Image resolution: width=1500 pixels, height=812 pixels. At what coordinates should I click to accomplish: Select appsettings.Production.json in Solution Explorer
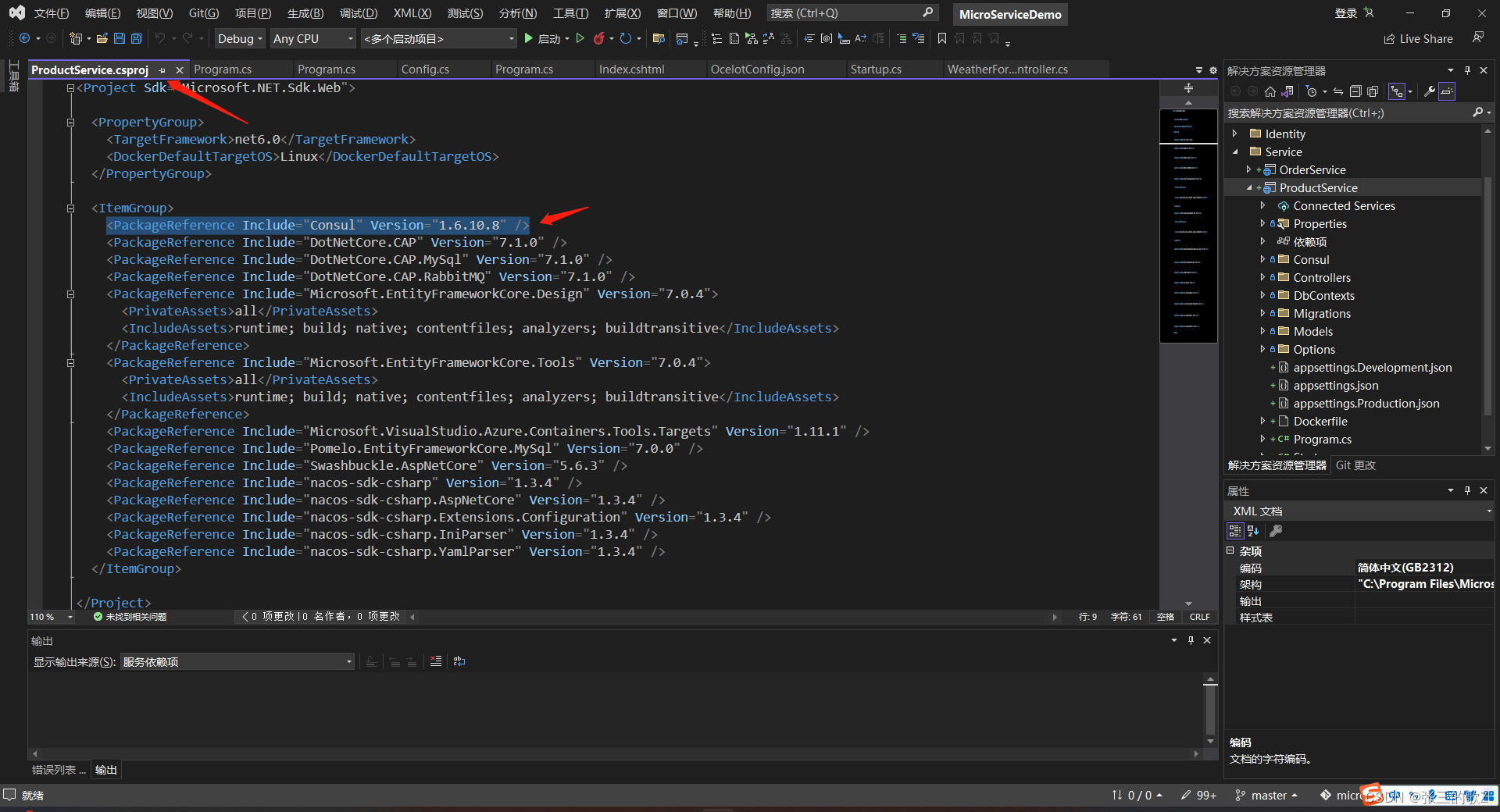click(x=1366, y=404)
